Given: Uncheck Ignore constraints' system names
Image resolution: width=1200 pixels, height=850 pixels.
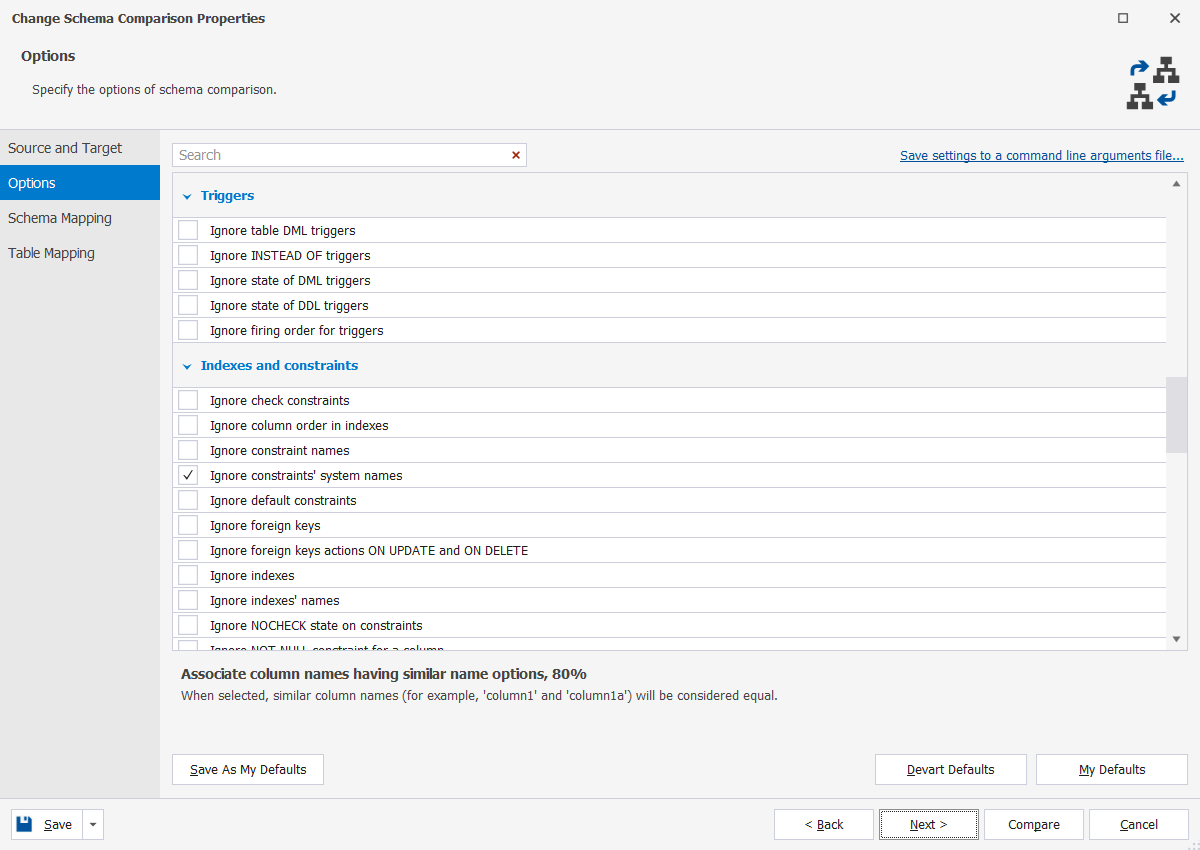Looking at the screenshot, I should pos(187,475).
